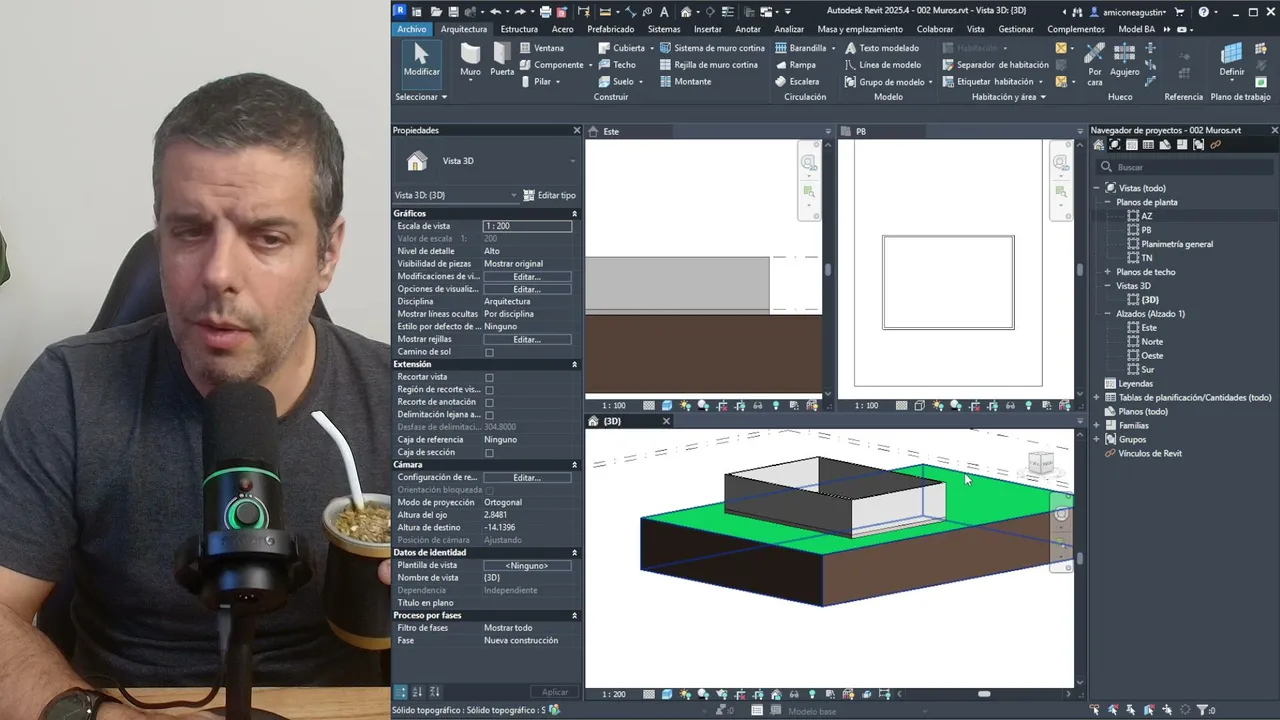Select the Escalera stair tool
The width and height of the screenshot is (1280, 720).
click(798, 82)
